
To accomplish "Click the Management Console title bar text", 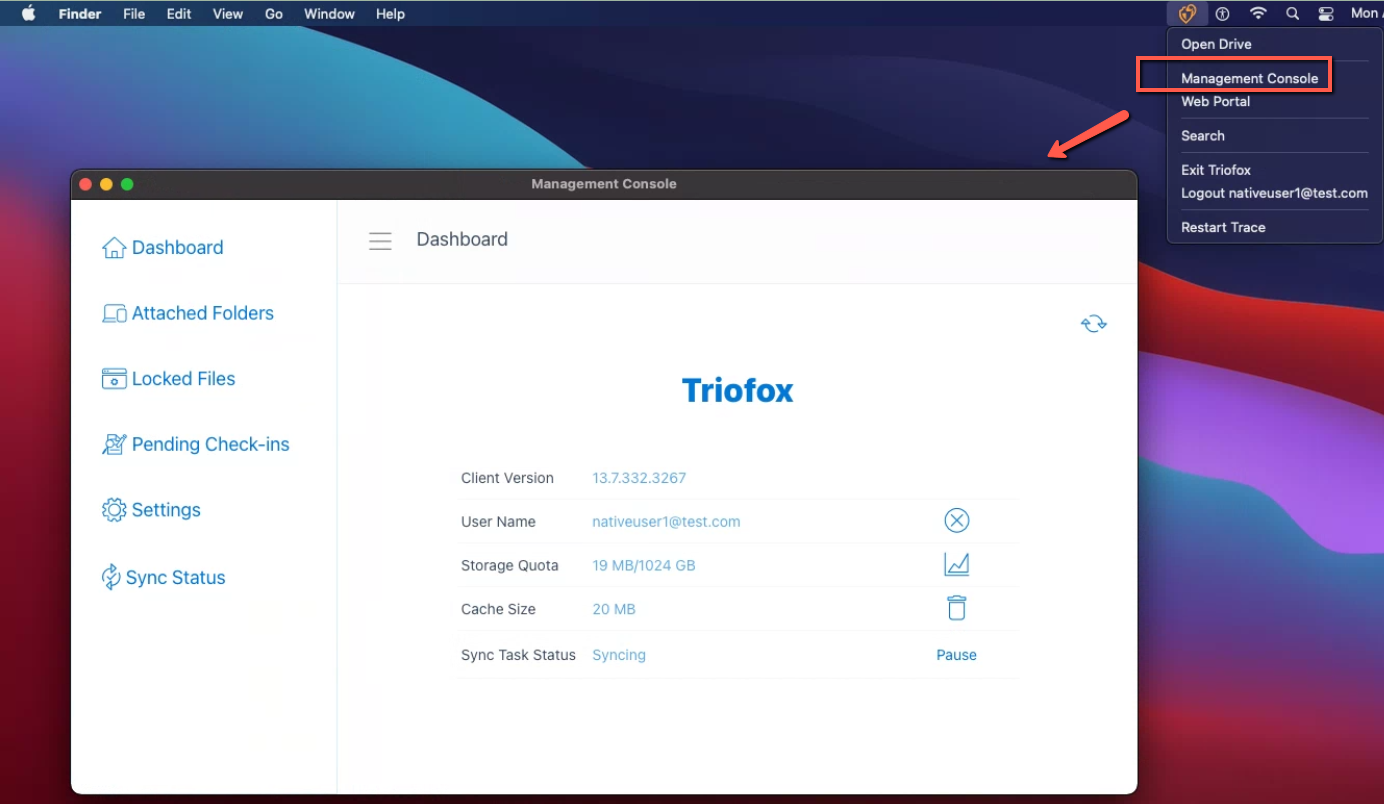I will 604,184.
